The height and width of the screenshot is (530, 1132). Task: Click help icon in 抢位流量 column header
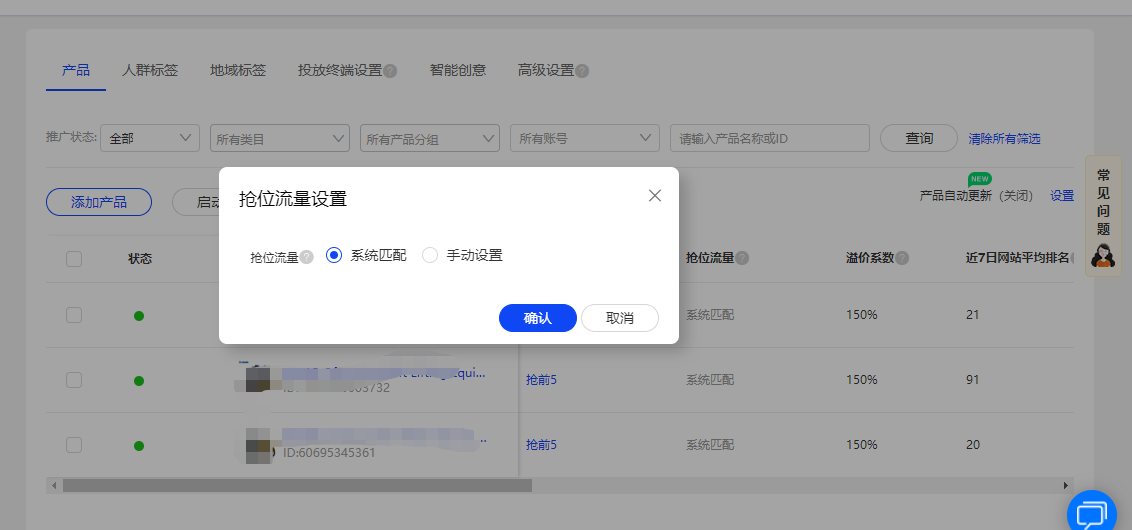[x=741, y=258]
